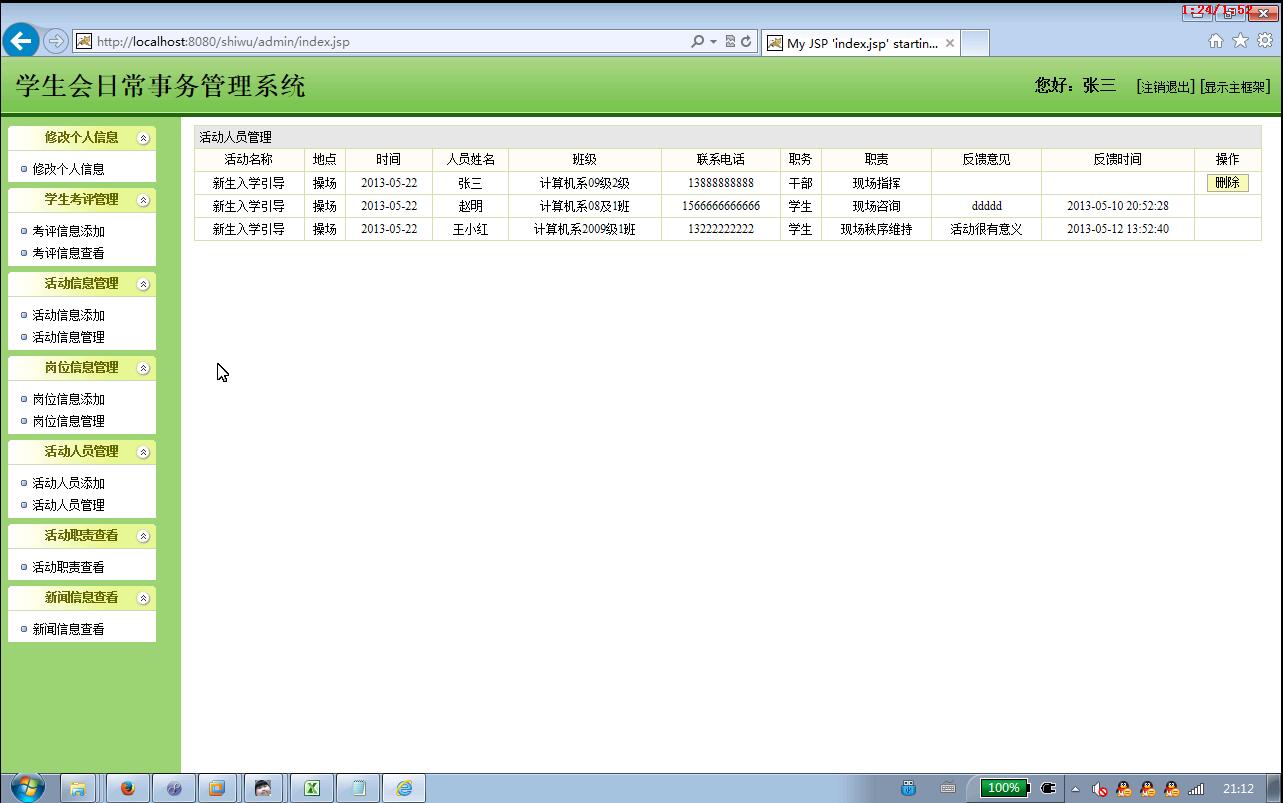Click the taskbar clock 21:12

tap(1238, 788)
